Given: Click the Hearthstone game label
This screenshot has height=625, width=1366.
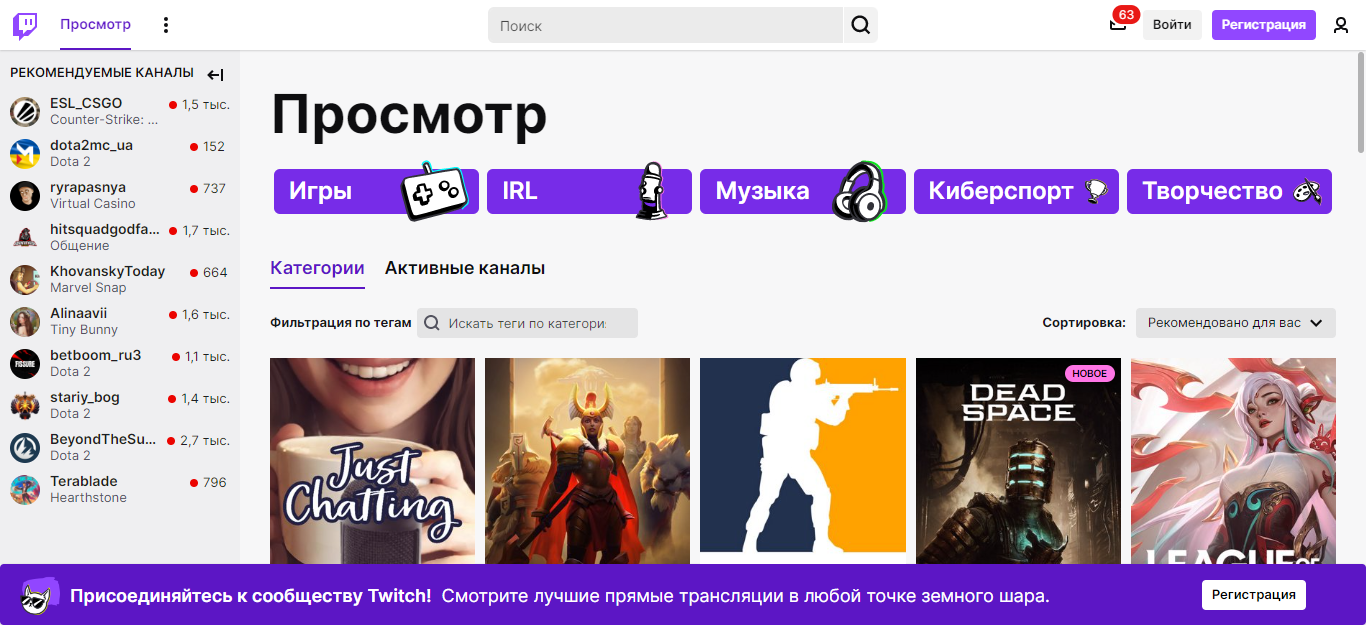Looking at the screenshot, I should pyautogui.click(x=88, y=497).
